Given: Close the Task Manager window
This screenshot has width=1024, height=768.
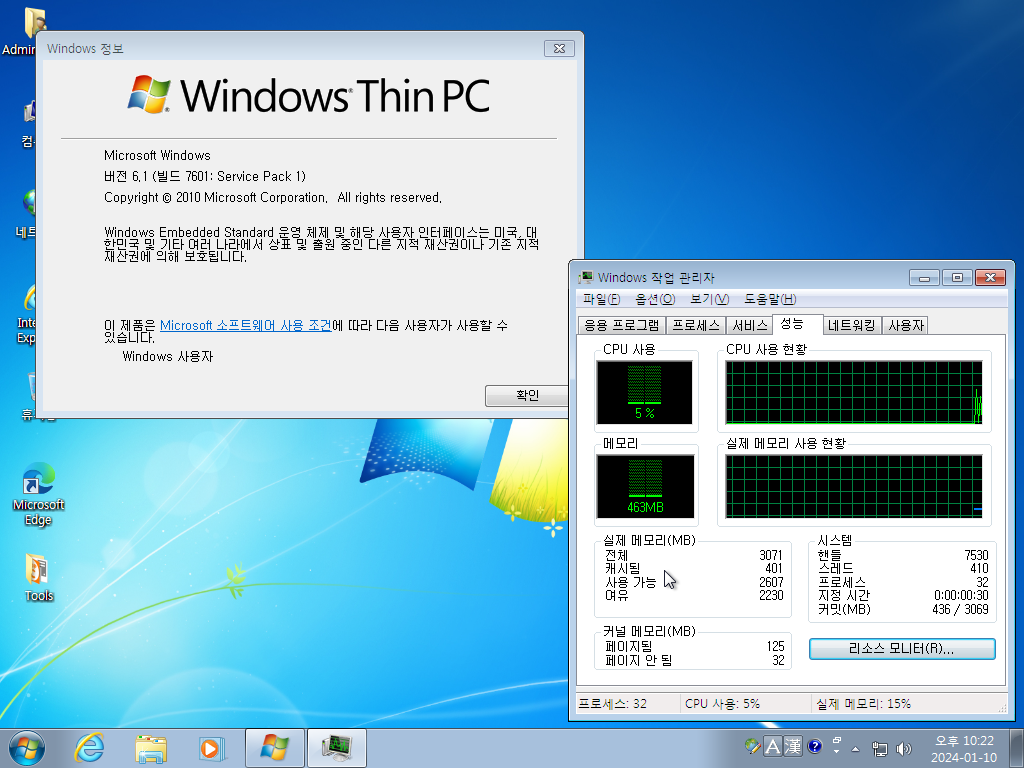Looking at the screenshot, I should [990, 278].
